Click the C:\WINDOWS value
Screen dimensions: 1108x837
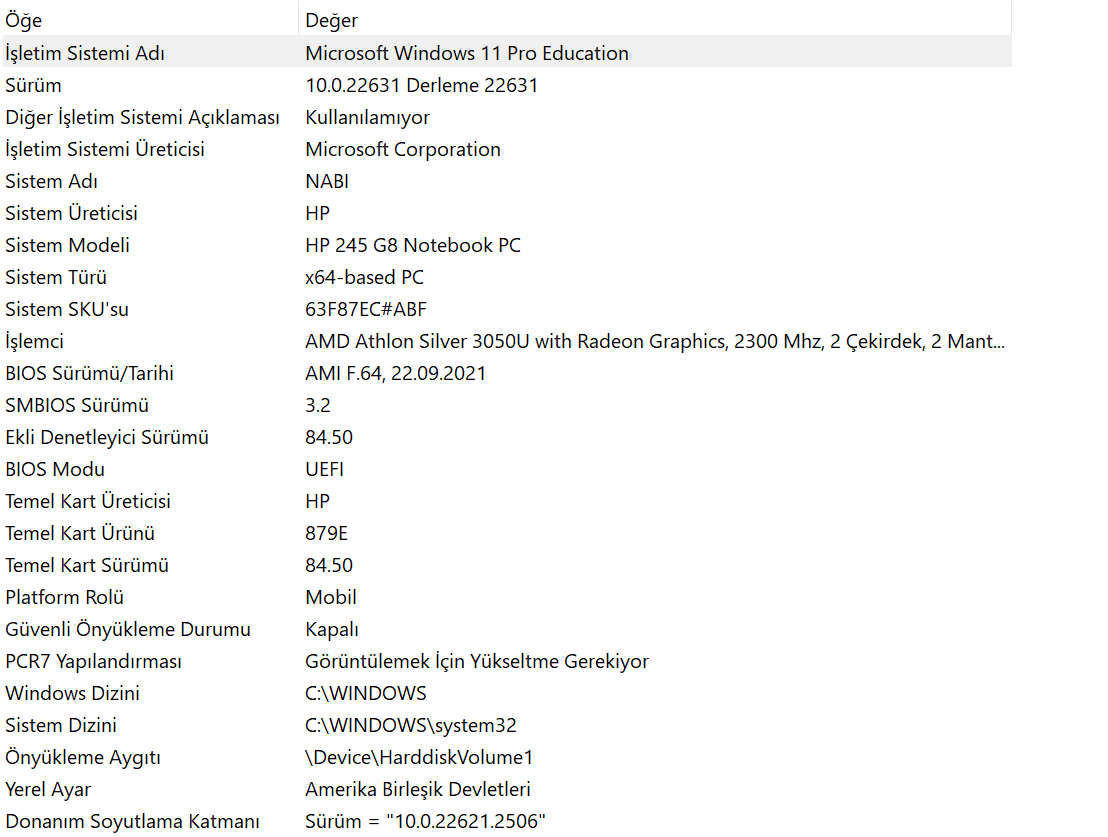[x=366, y=693]
